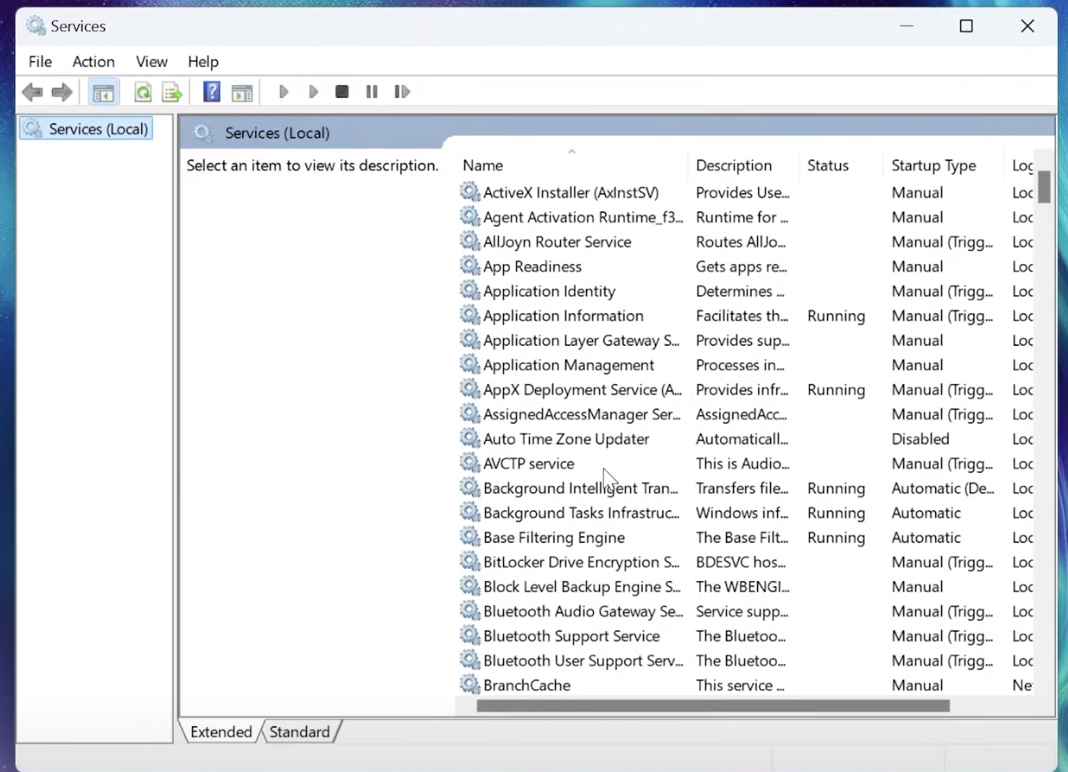Click the gear icon beside Bluetooth Support Service
The height and width of the screenshot is (772, 1068).
pos(469,635)
